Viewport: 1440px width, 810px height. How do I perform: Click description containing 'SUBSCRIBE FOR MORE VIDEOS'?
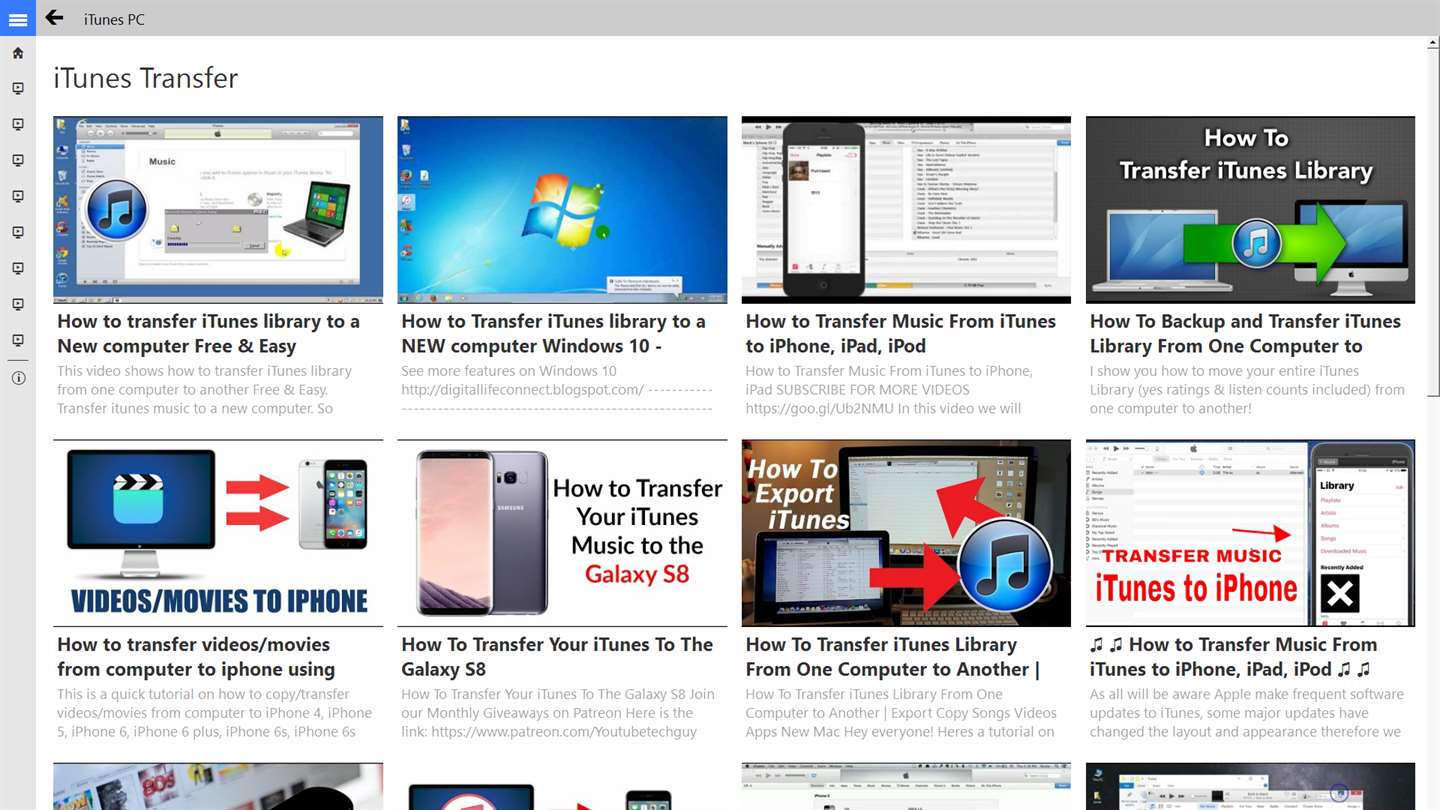click(x=889, y=390)
